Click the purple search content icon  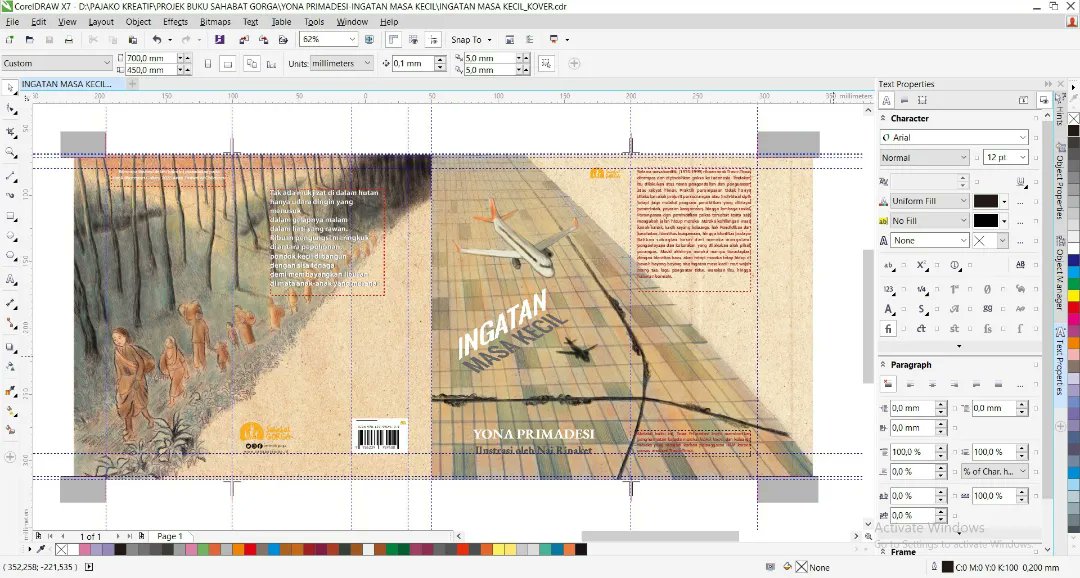point(220,40)
